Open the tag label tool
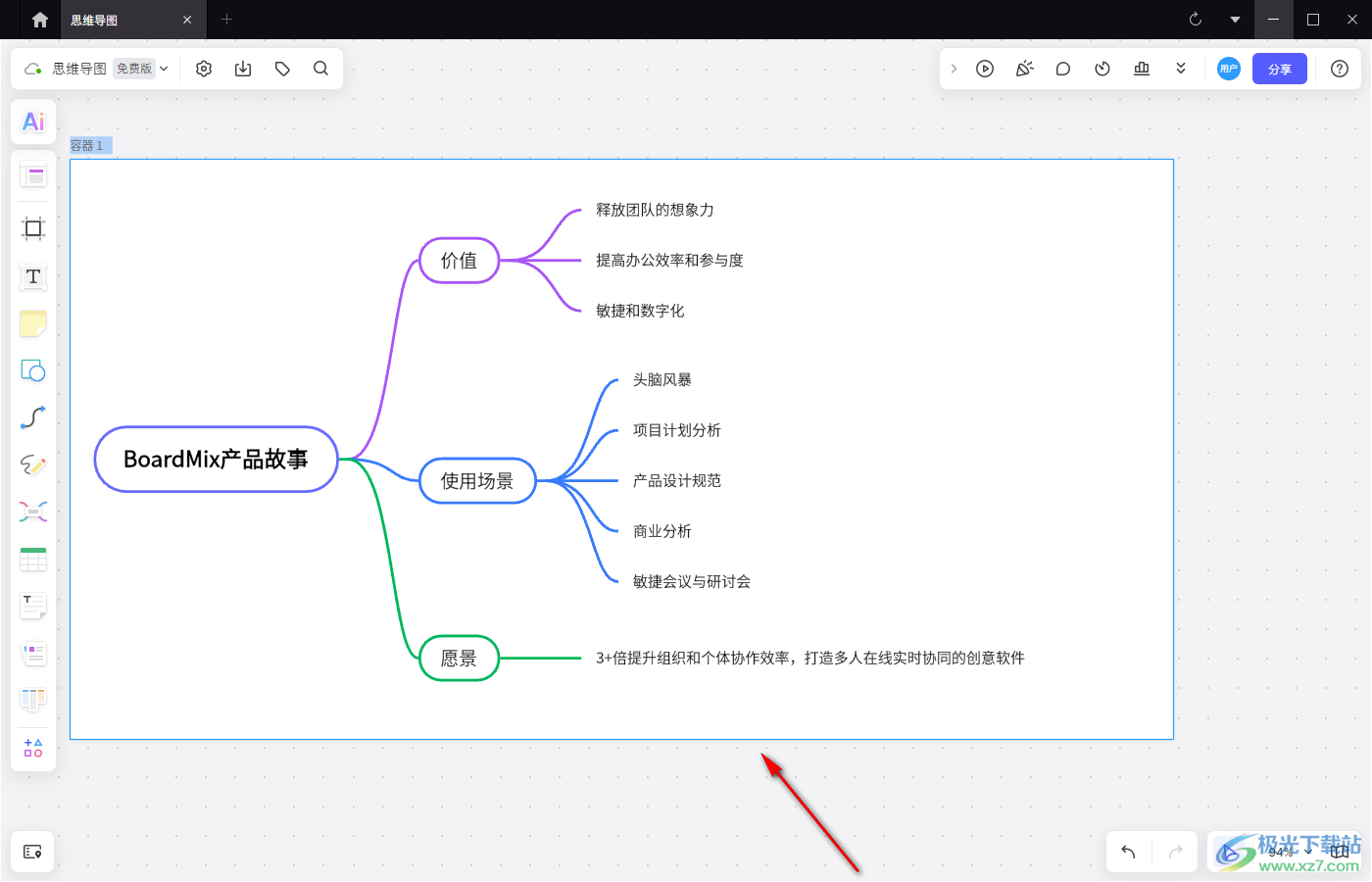This screenshot has height=882, width=1372. coord(282,69)
